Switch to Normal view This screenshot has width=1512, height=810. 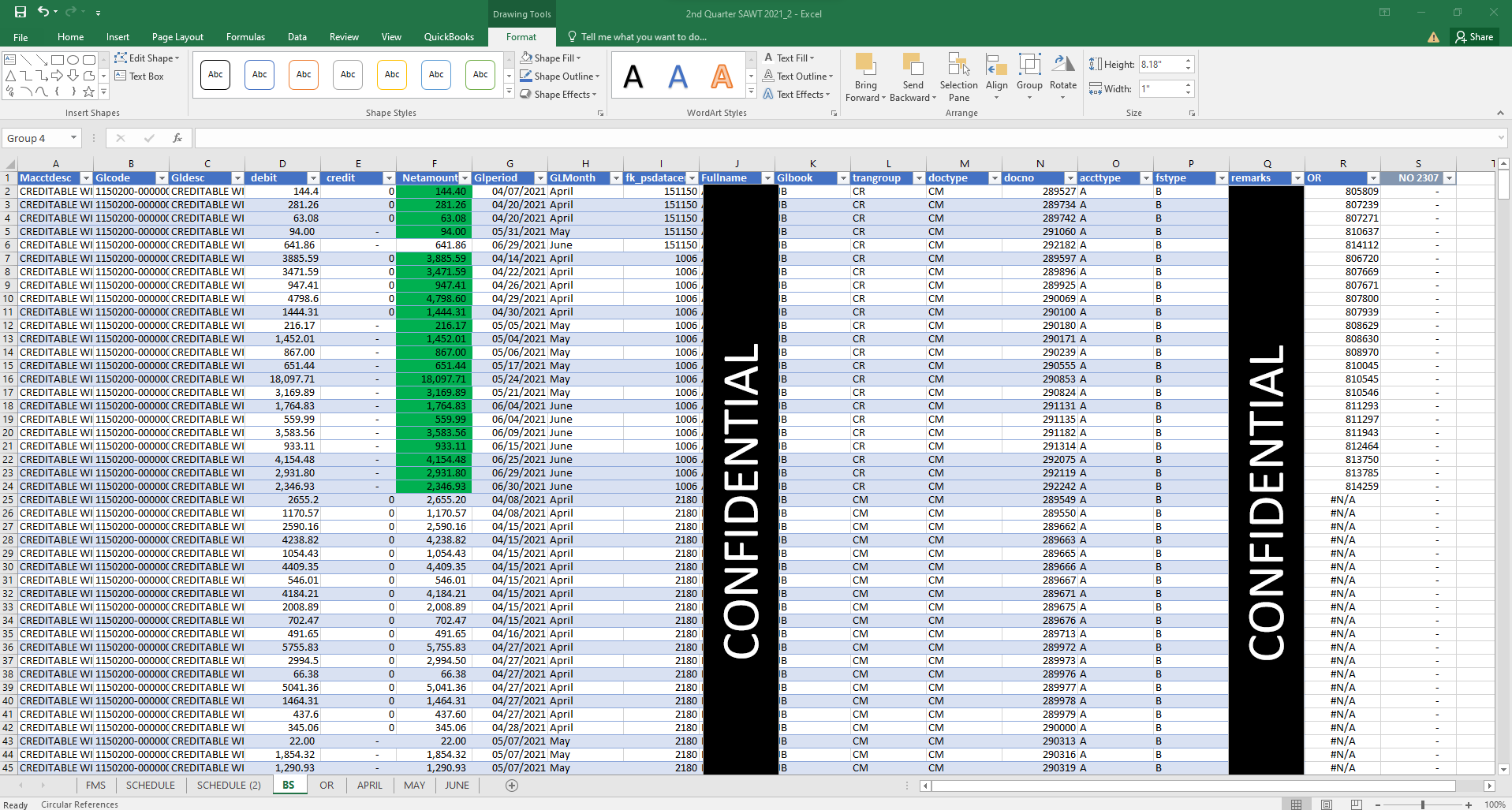click(x=1297, y=804)
